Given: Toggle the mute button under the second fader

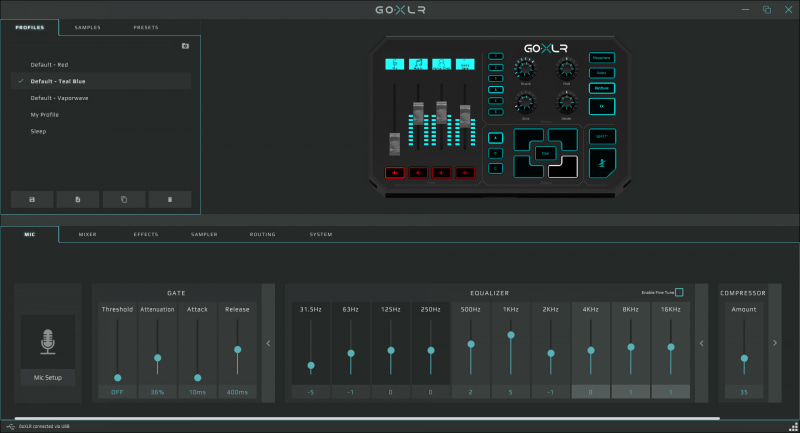Looking at the screenshot, I should tap(418, 173).
